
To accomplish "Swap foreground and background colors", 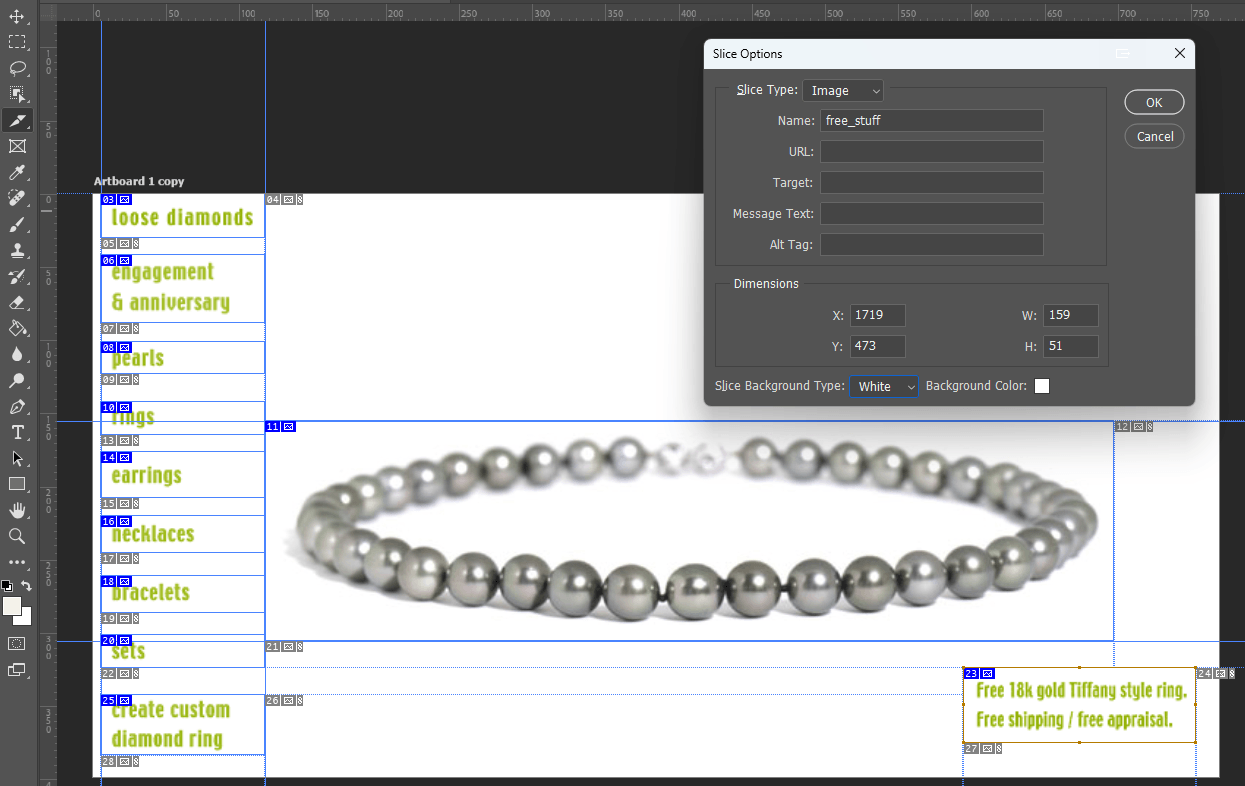I will click(x=27, y=586).
